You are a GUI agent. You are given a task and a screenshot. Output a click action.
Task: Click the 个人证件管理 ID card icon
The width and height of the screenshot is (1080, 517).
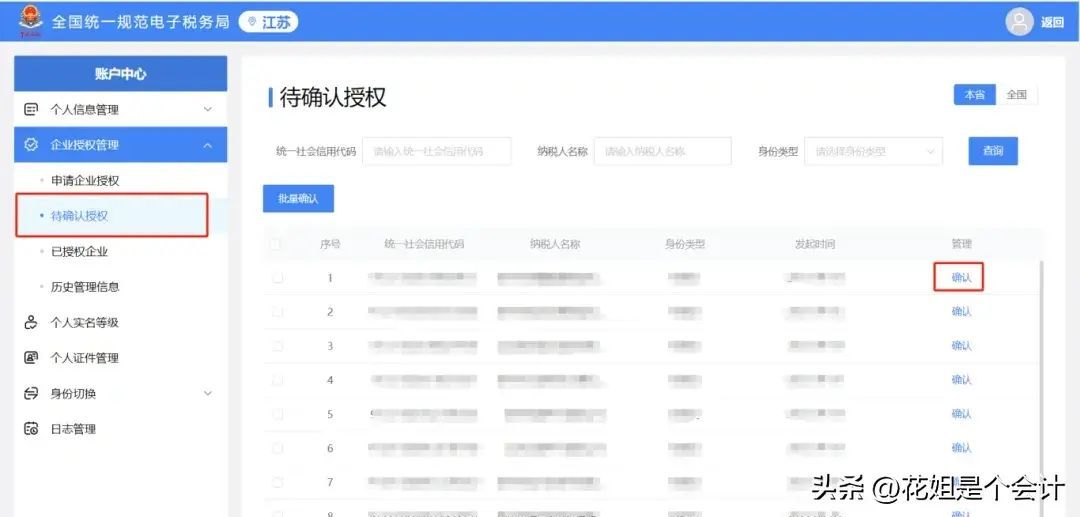click(x=31, y=358)
